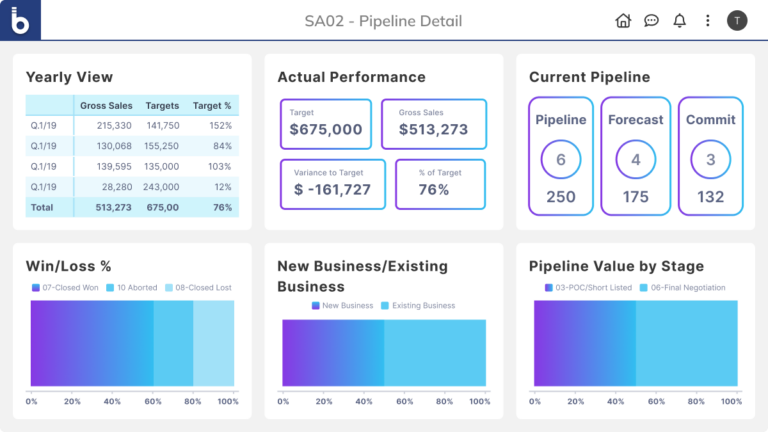This screenshot has width=768, height=432.
Task: Toggle the 03-POC/Short Listed legend entry
Action: 592,288
